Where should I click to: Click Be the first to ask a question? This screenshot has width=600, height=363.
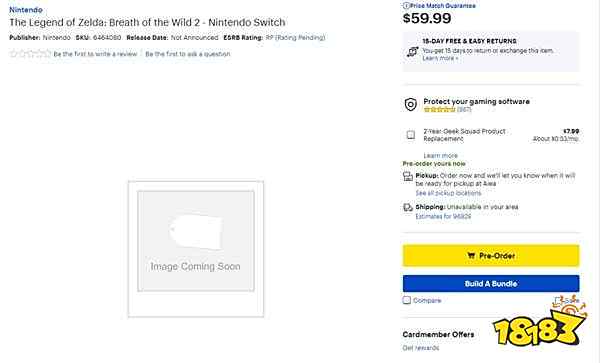188,54
